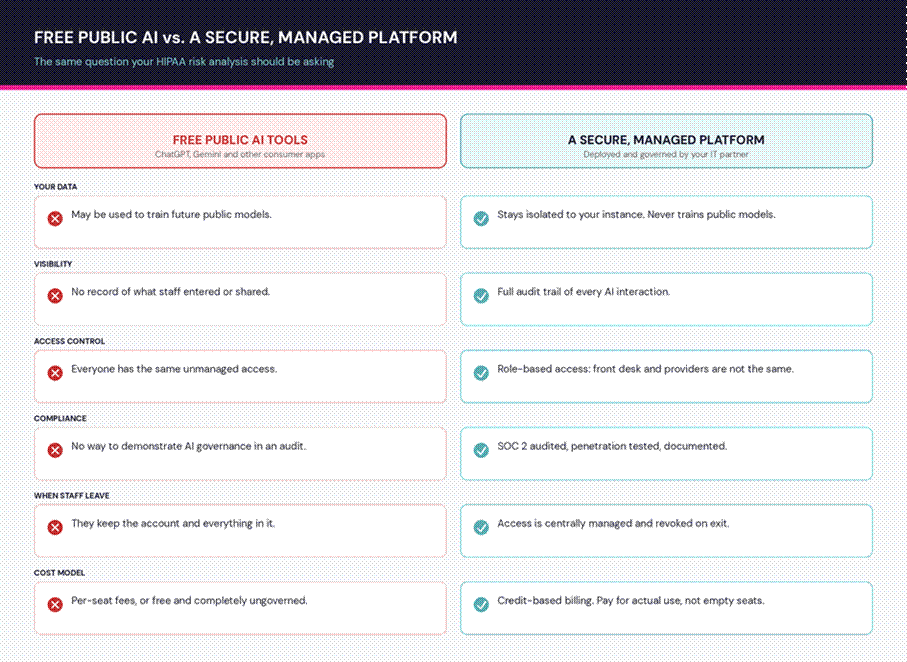Click the main title 'FREE PUBLIC AI vs. A SECURE, MANAGED PLATFORM'
The image size is (907, 662).
(x=245, y=38)
